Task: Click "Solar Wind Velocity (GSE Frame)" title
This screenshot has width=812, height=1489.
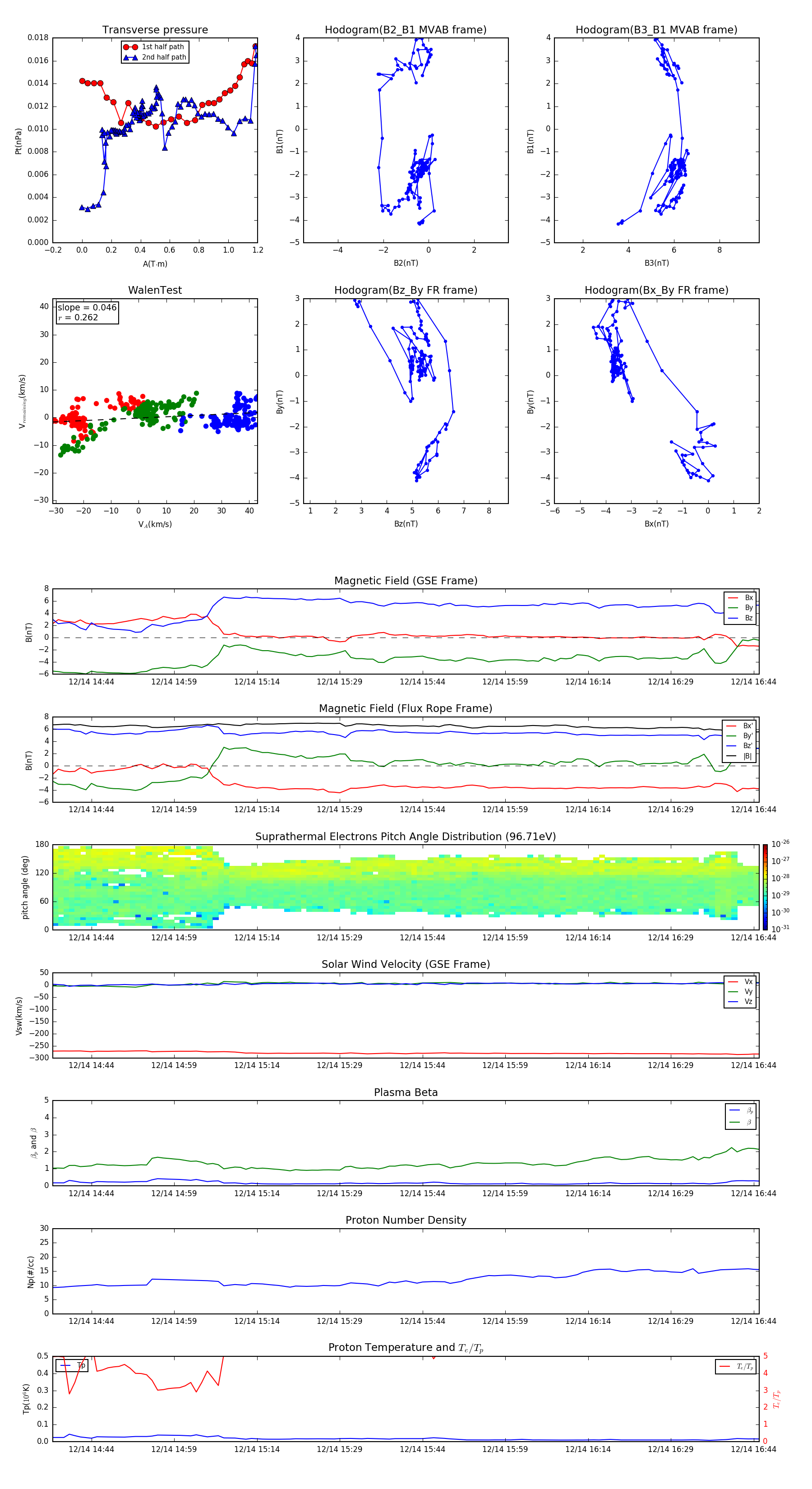Action: (406, 965)
